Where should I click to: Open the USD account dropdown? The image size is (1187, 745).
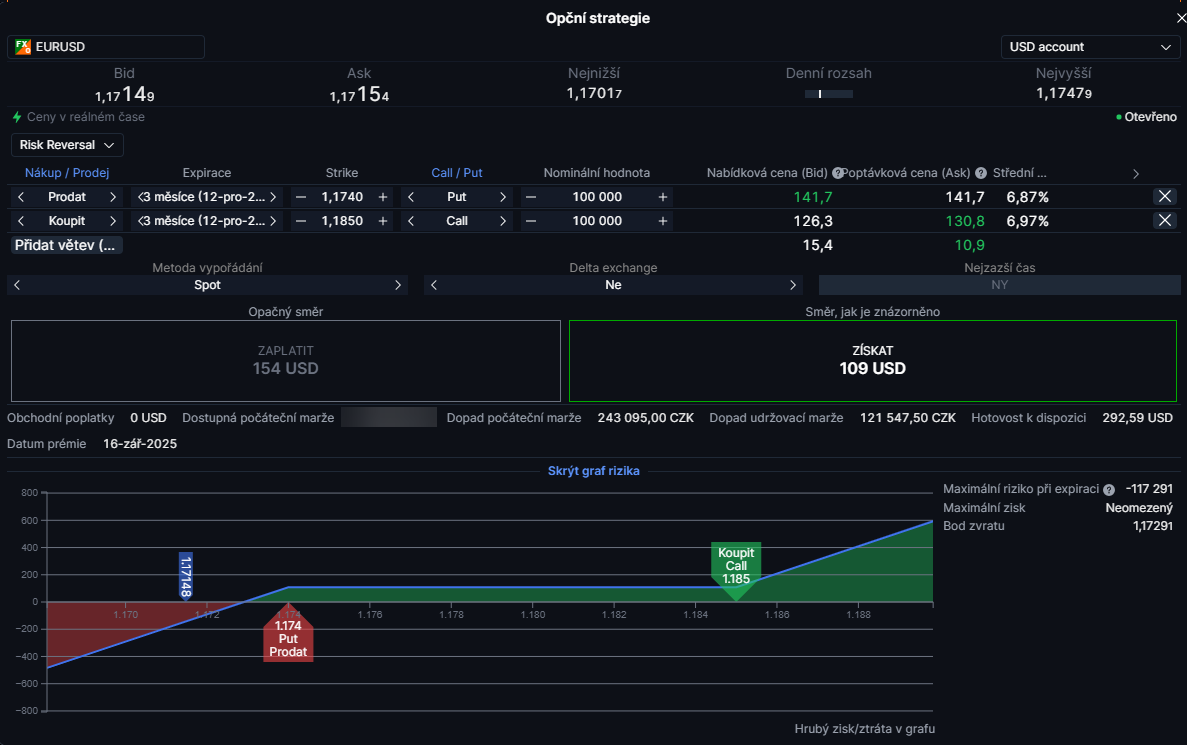pos(1090,47)
